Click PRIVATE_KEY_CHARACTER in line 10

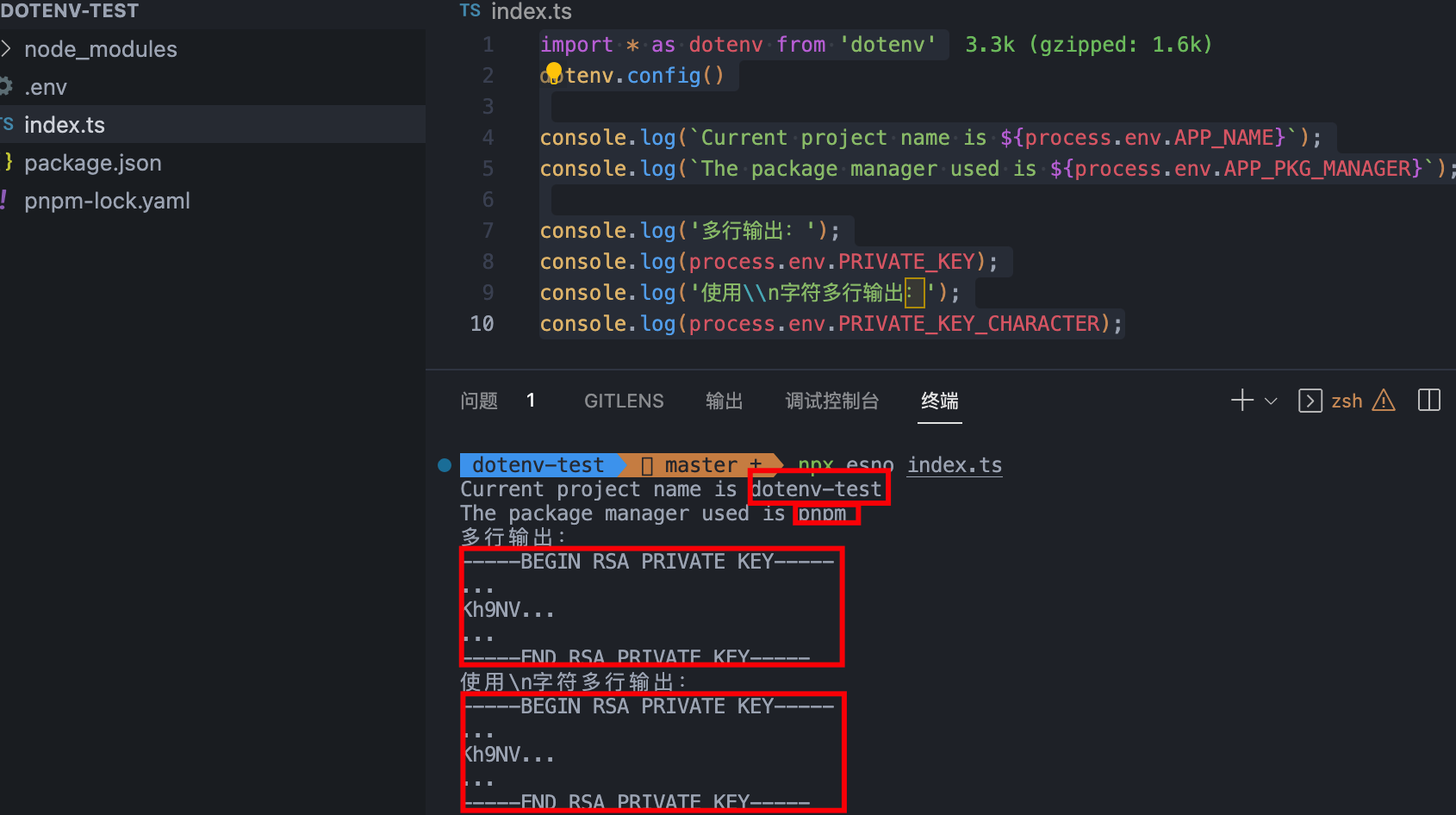[x=969, y=324]
